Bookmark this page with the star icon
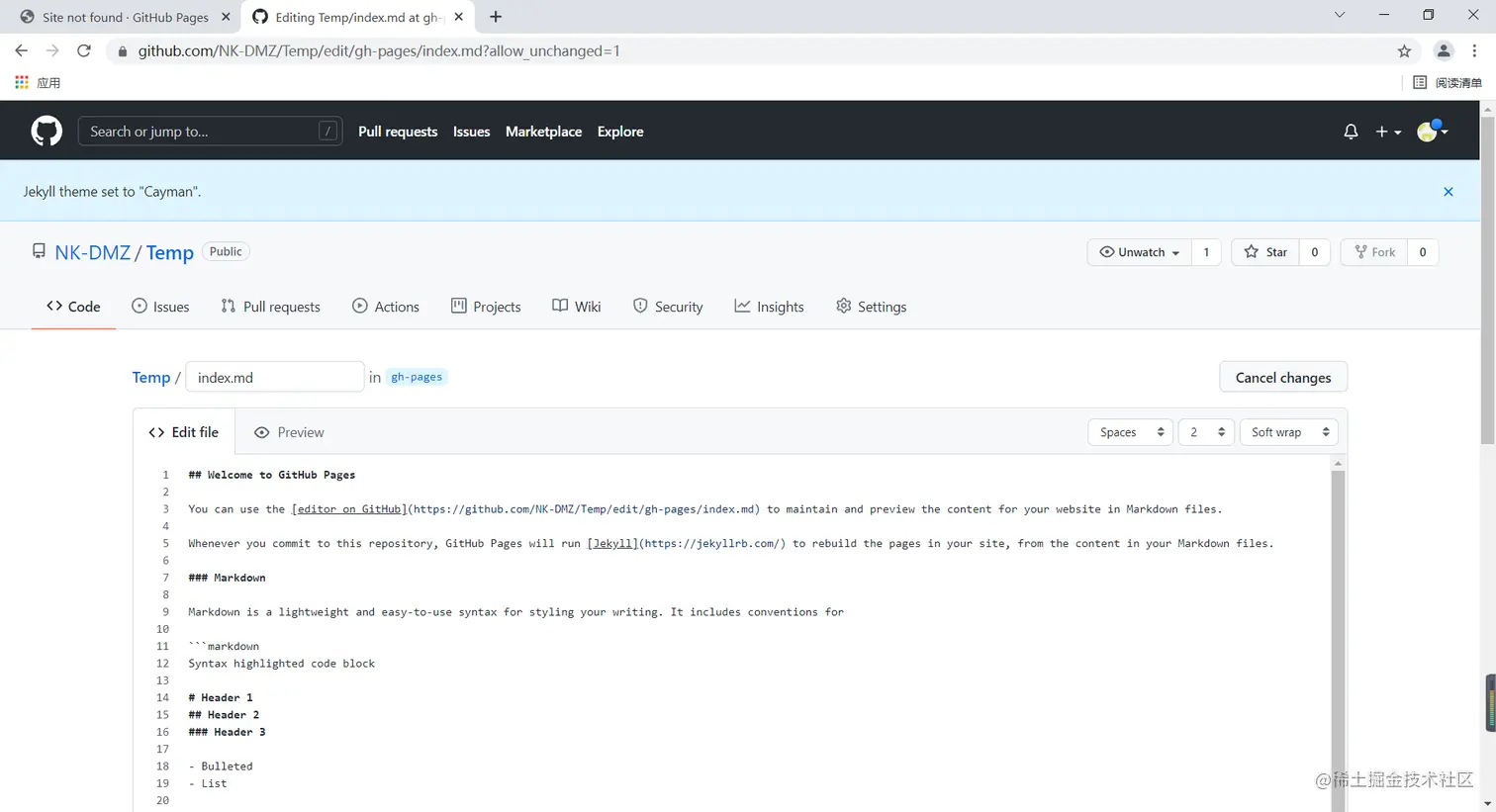The image size is (1496, 812). (x=1404, y=50)
